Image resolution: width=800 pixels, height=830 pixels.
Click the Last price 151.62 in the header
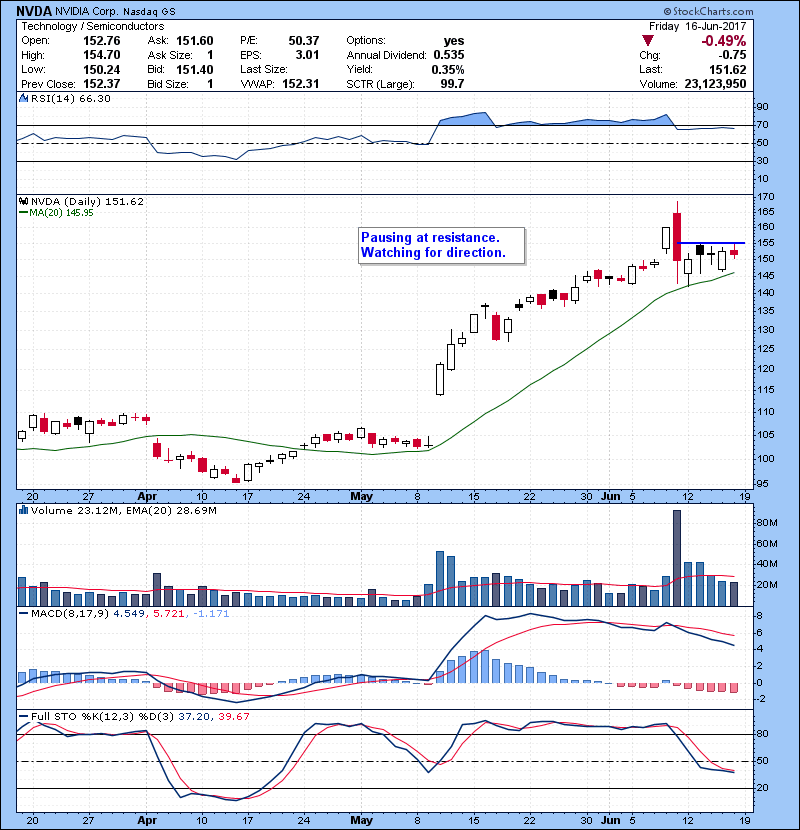(x=727, y=69)
